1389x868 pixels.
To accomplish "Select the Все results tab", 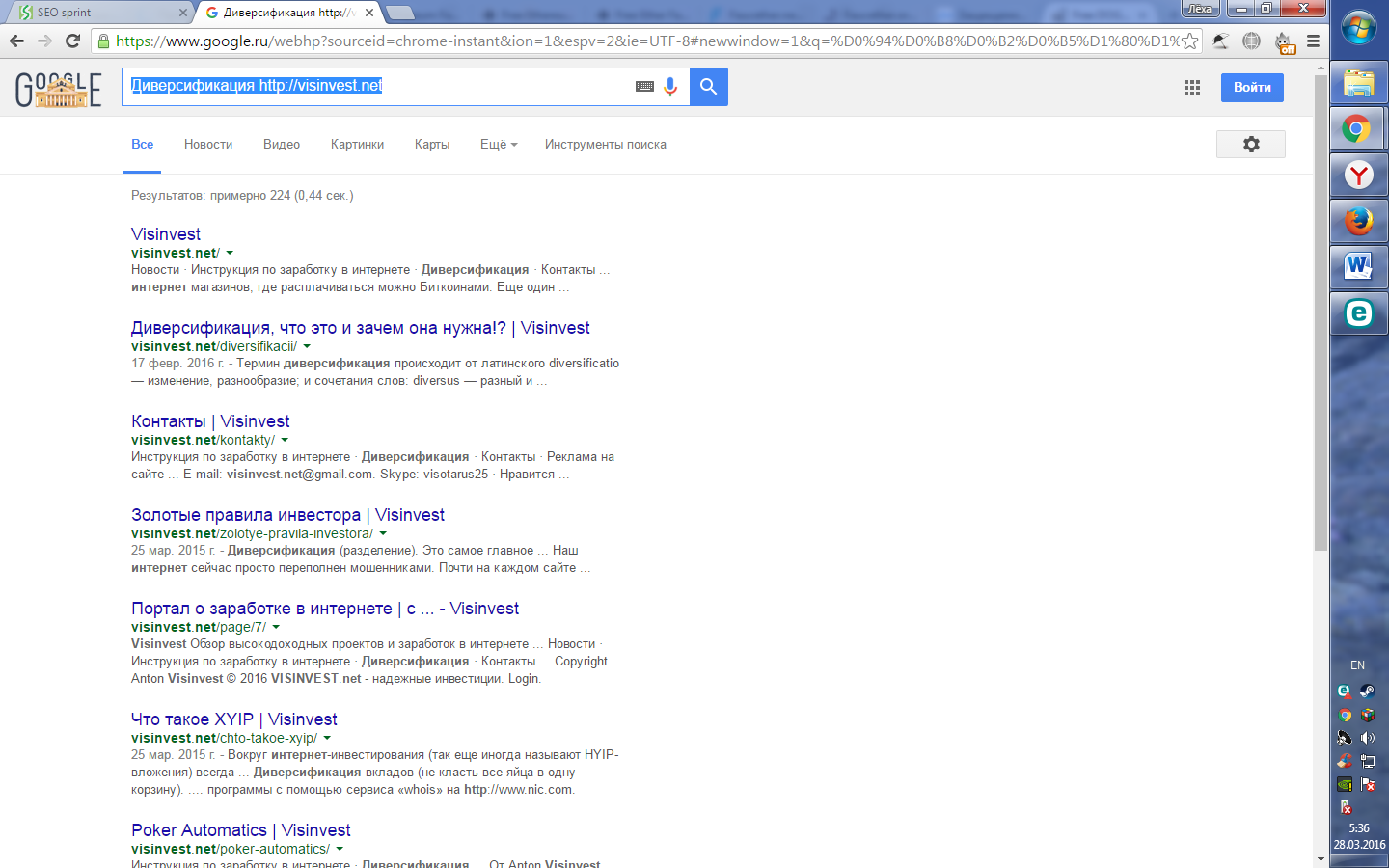I will 142,144.
